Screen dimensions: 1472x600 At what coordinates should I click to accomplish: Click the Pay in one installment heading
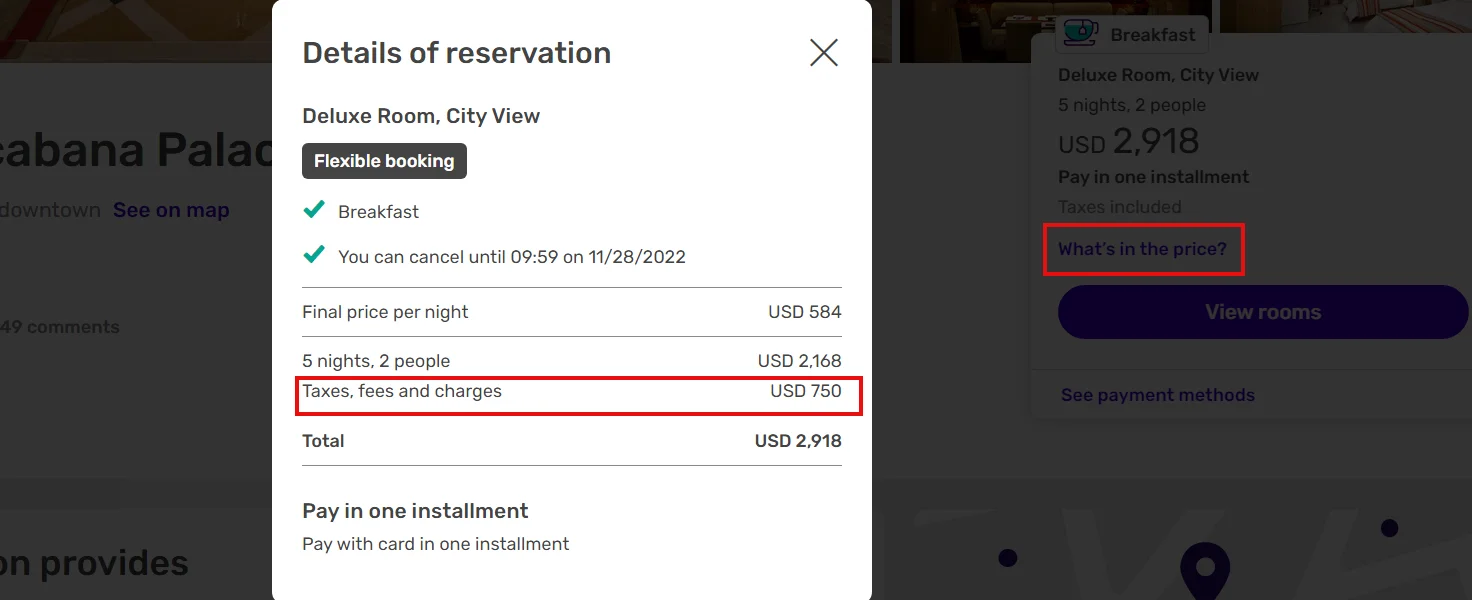coord(415,511)
